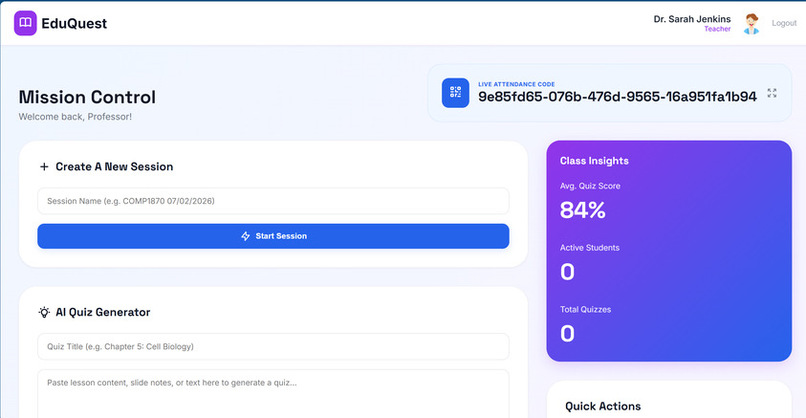806x418 pixels.
Task: Click the Dr. Sarah Jenkins name label
Action: (x=692, y=19)
